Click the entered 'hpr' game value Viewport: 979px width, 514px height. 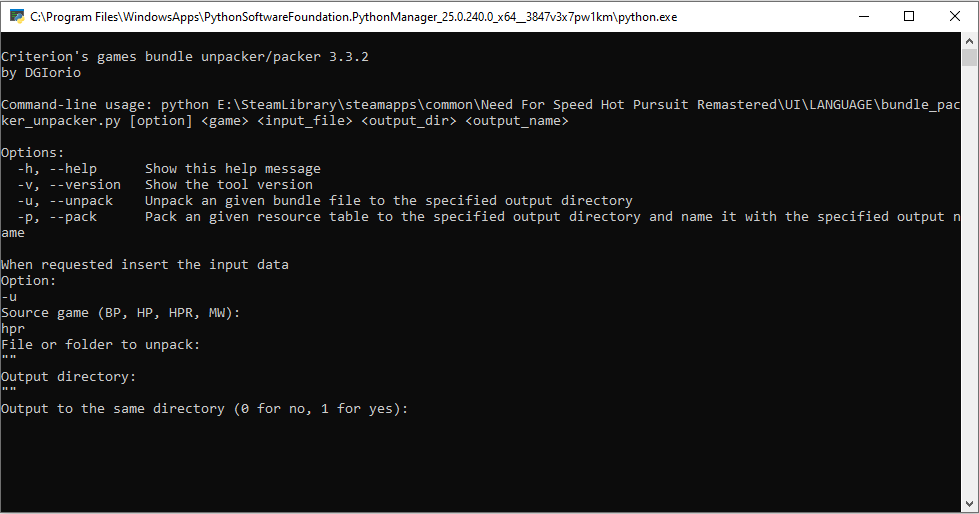[13, 329]
